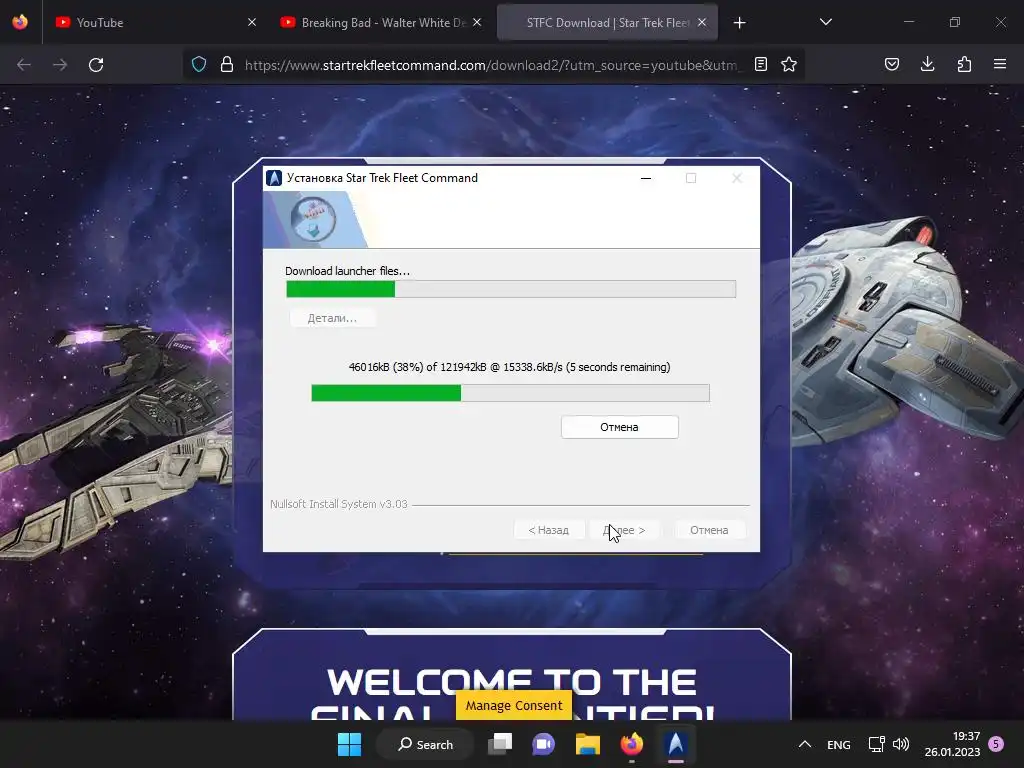1024x768 pixels.
Task: Expand the list all tabs chevron
Action: [x=825, y=22]
